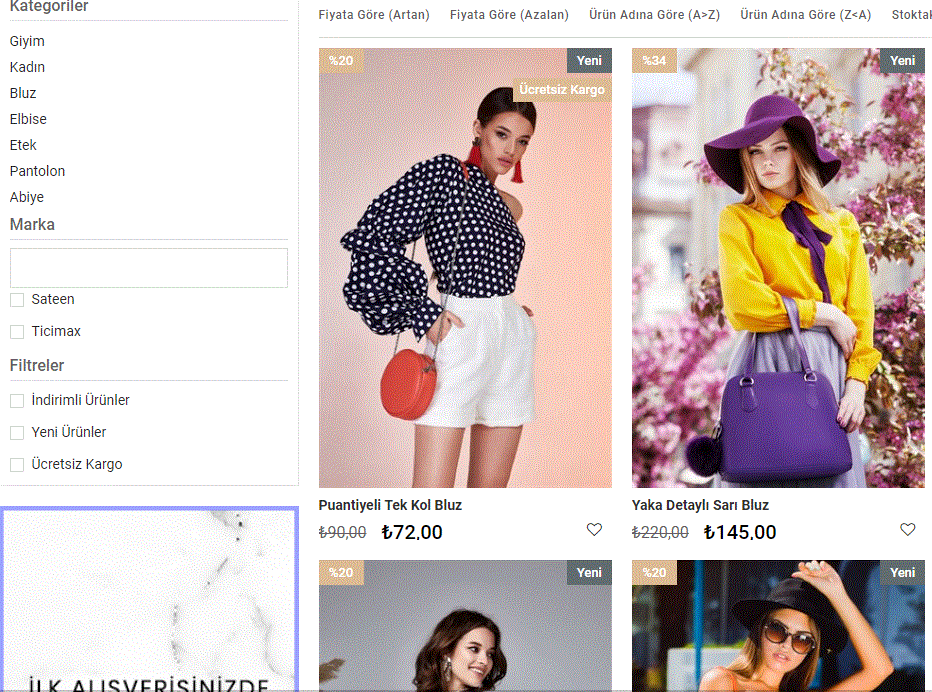Click the Marka search input field
932x692 pixels.
[x=149, y=268]
